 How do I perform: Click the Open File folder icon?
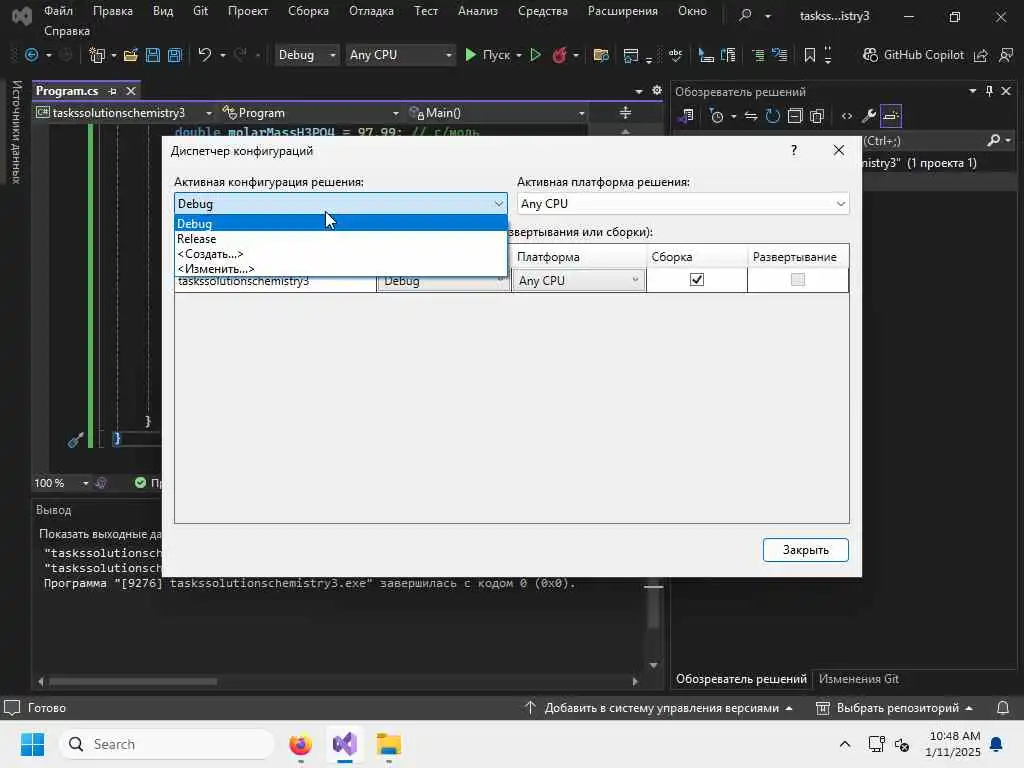pos(131,55)
